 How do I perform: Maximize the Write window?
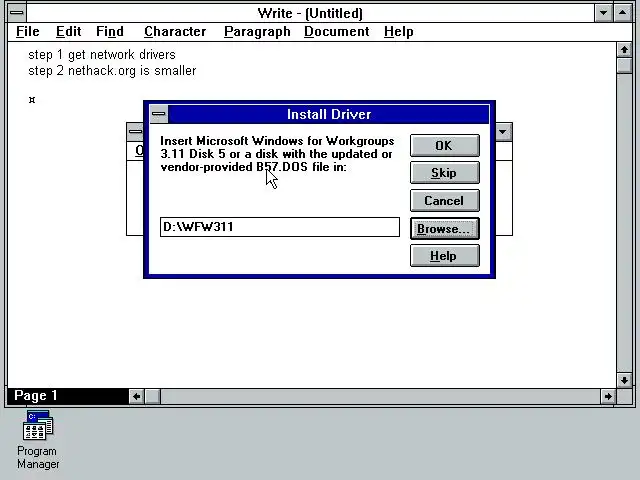click(x=622, y=13)
